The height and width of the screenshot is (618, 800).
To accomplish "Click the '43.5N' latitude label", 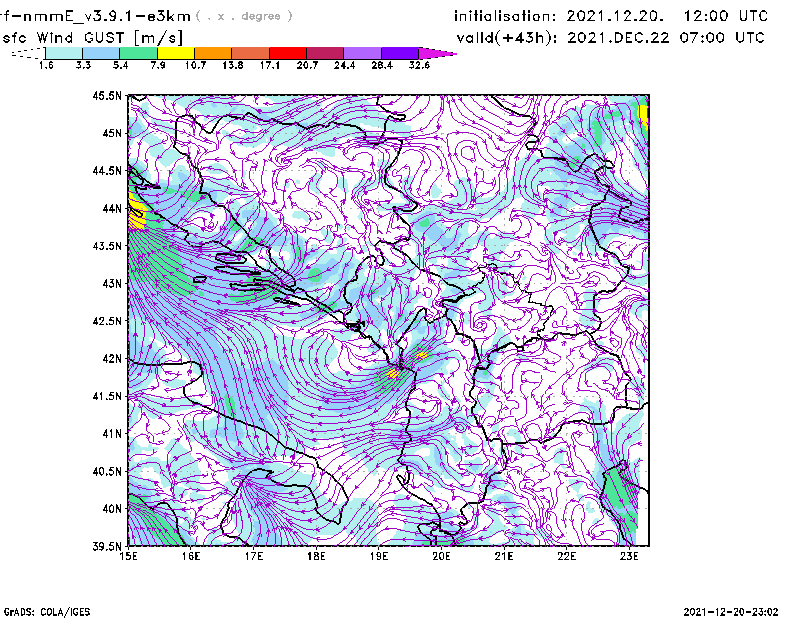I will click(x=107, y=246).
